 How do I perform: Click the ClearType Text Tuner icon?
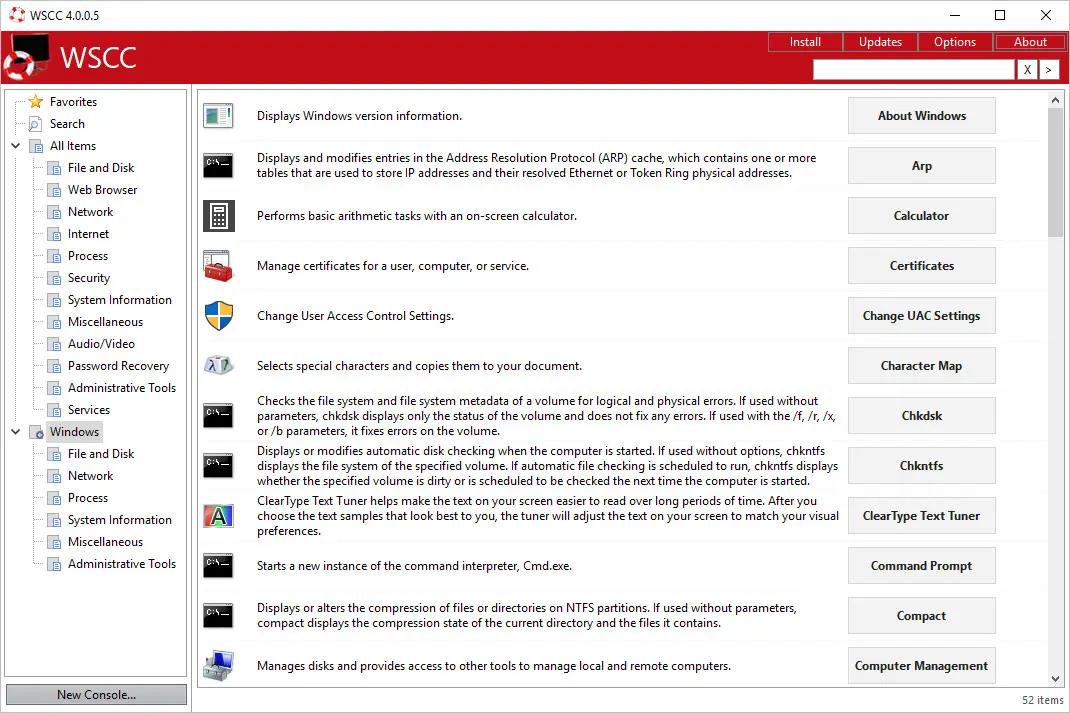(x=218, y=516)
